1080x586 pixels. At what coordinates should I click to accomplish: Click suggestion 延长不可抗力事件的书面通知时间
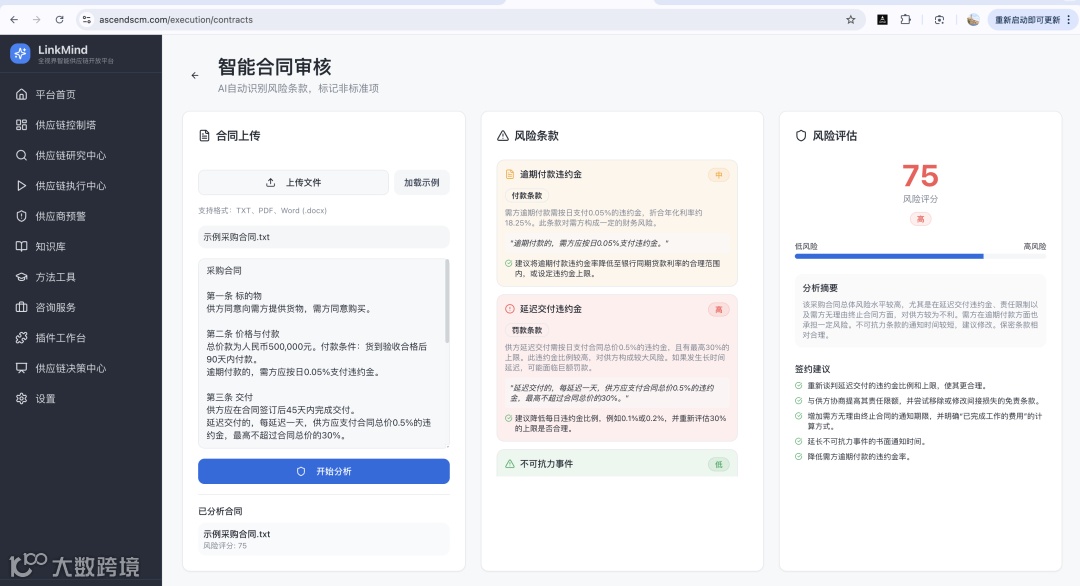pyautogui.click(x=866, y=441)
